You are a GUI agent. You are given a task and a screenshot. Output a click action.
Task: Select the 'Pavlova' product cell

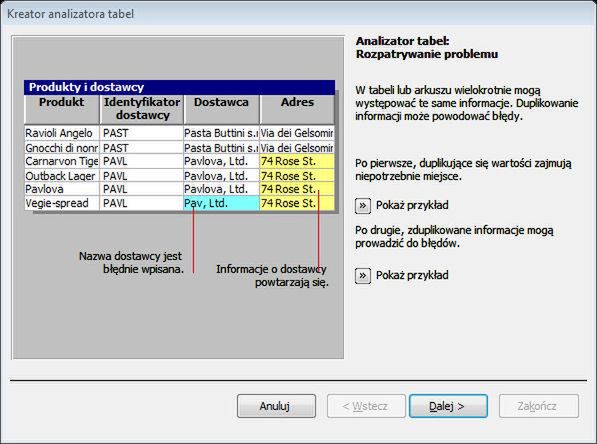tap(62, 189)
